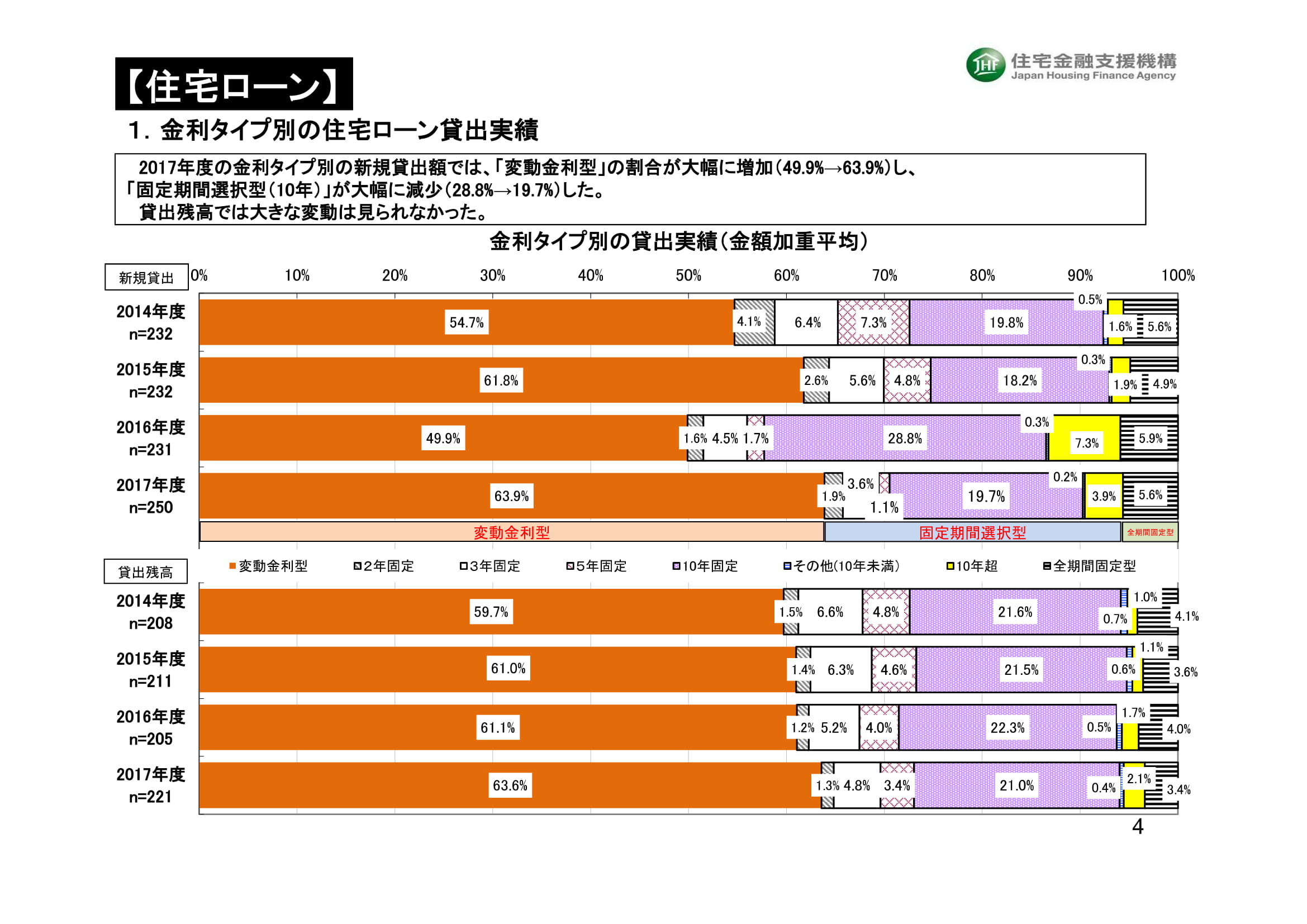This screenshot has width=1307, height=924.
Task: Click the 61.0% data label
Action: pos(508,669)
